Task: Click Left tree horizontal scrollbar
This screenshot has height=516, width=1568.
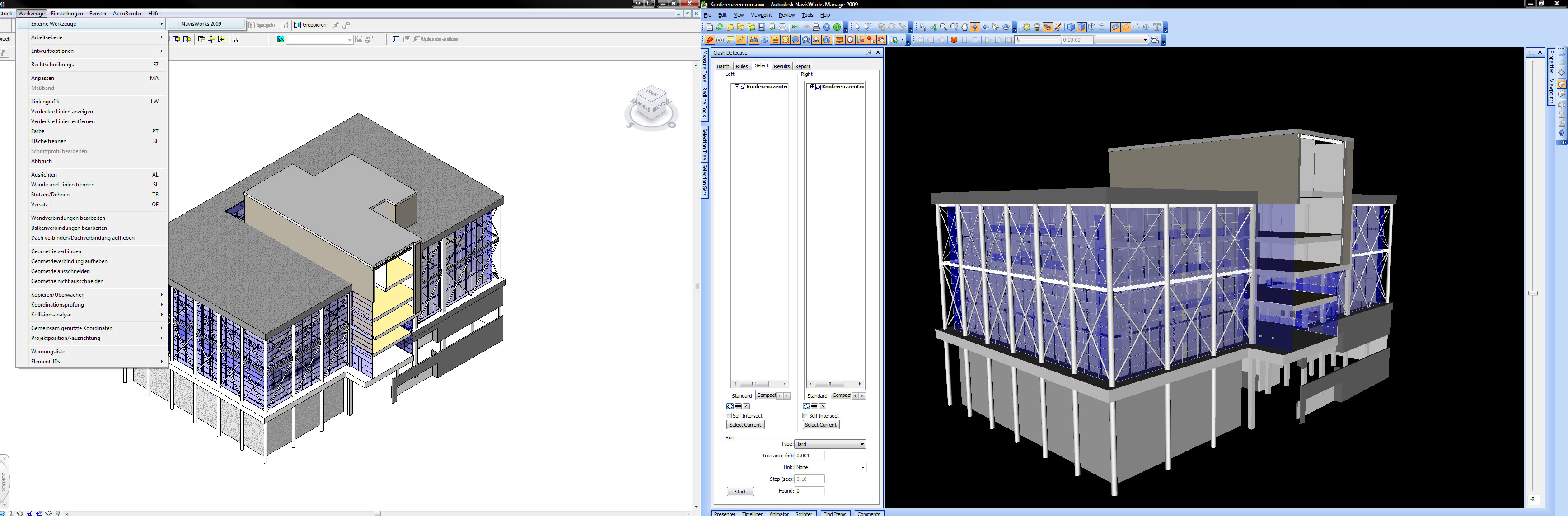Action: tap(760, 384)
